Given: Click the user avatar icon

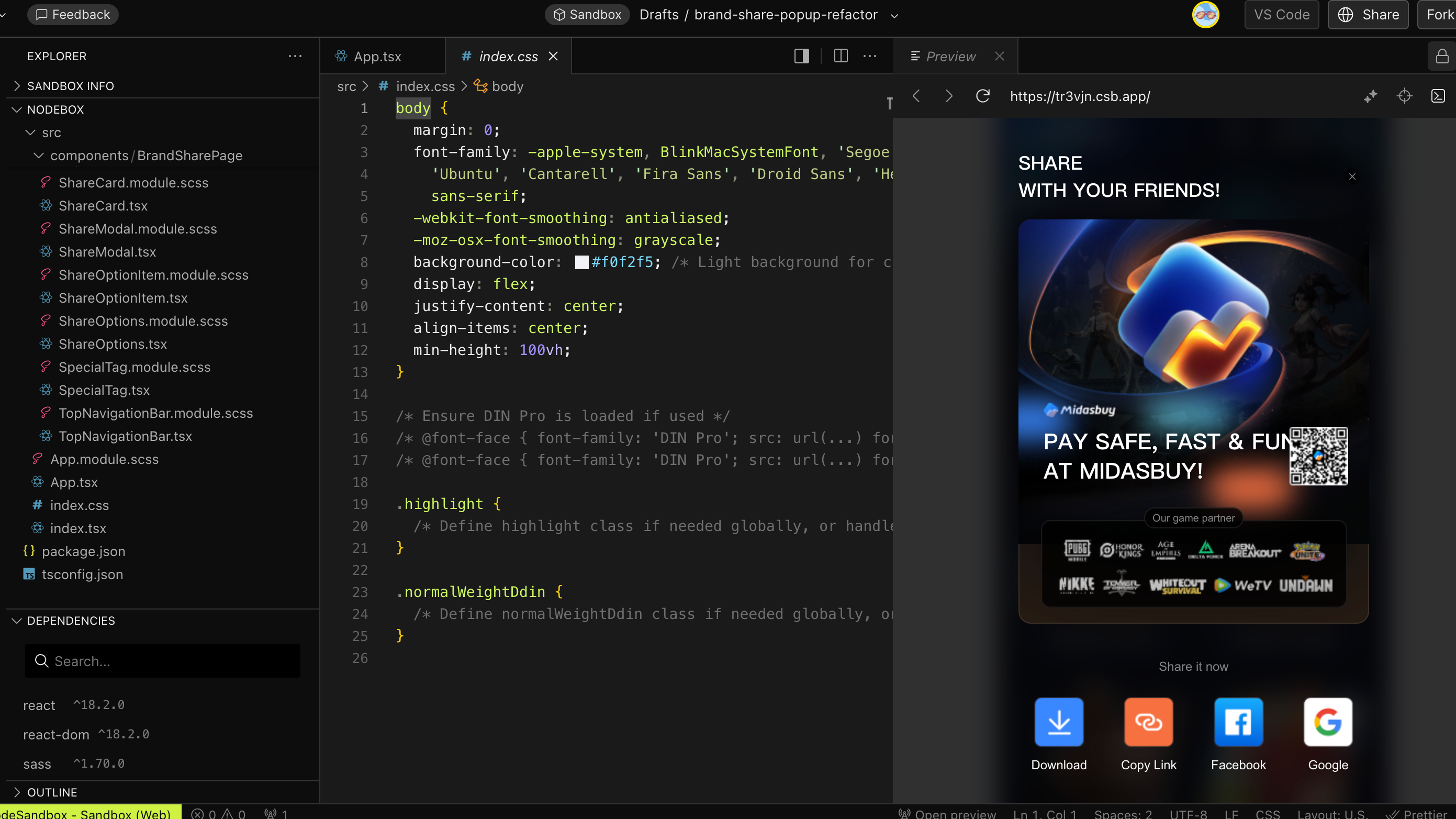Looking at the screenshot, I should click(1206, 15).
